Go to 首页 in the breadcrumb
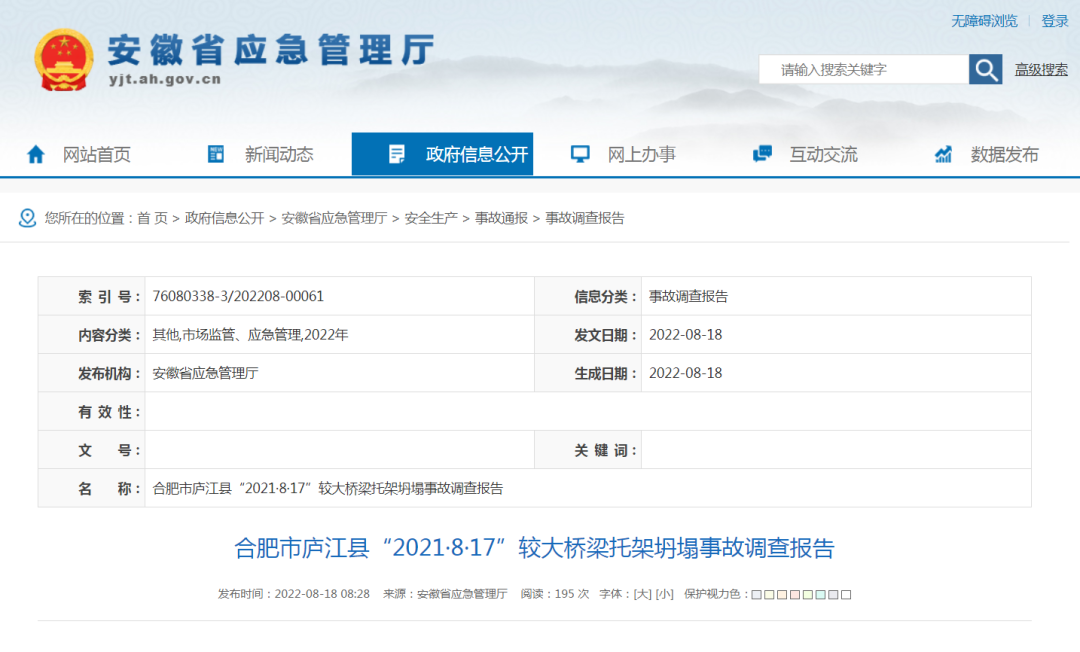The width and height of the screenshot is (1080, 652). (152, 218)
